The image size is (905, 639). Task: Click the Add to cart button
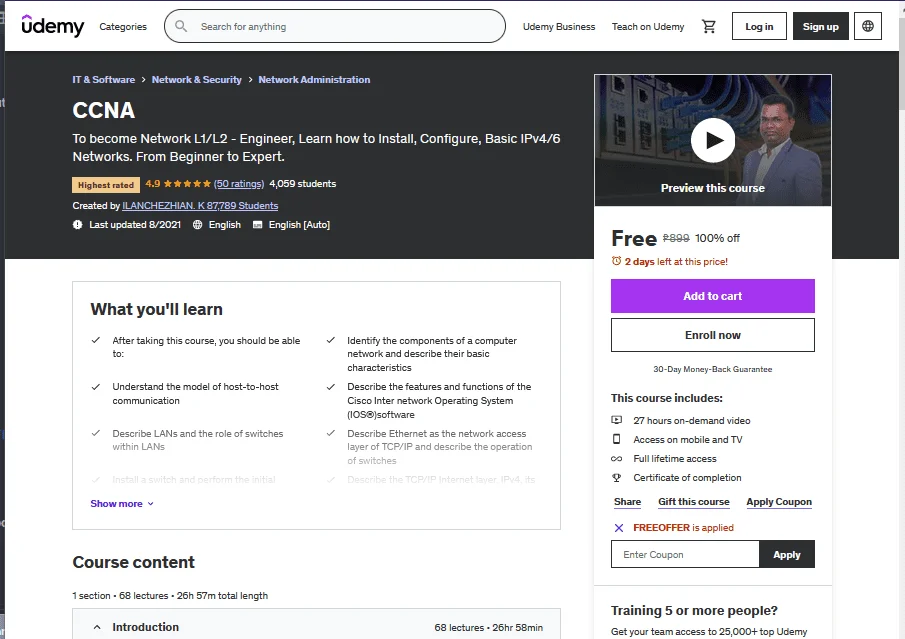713,296
